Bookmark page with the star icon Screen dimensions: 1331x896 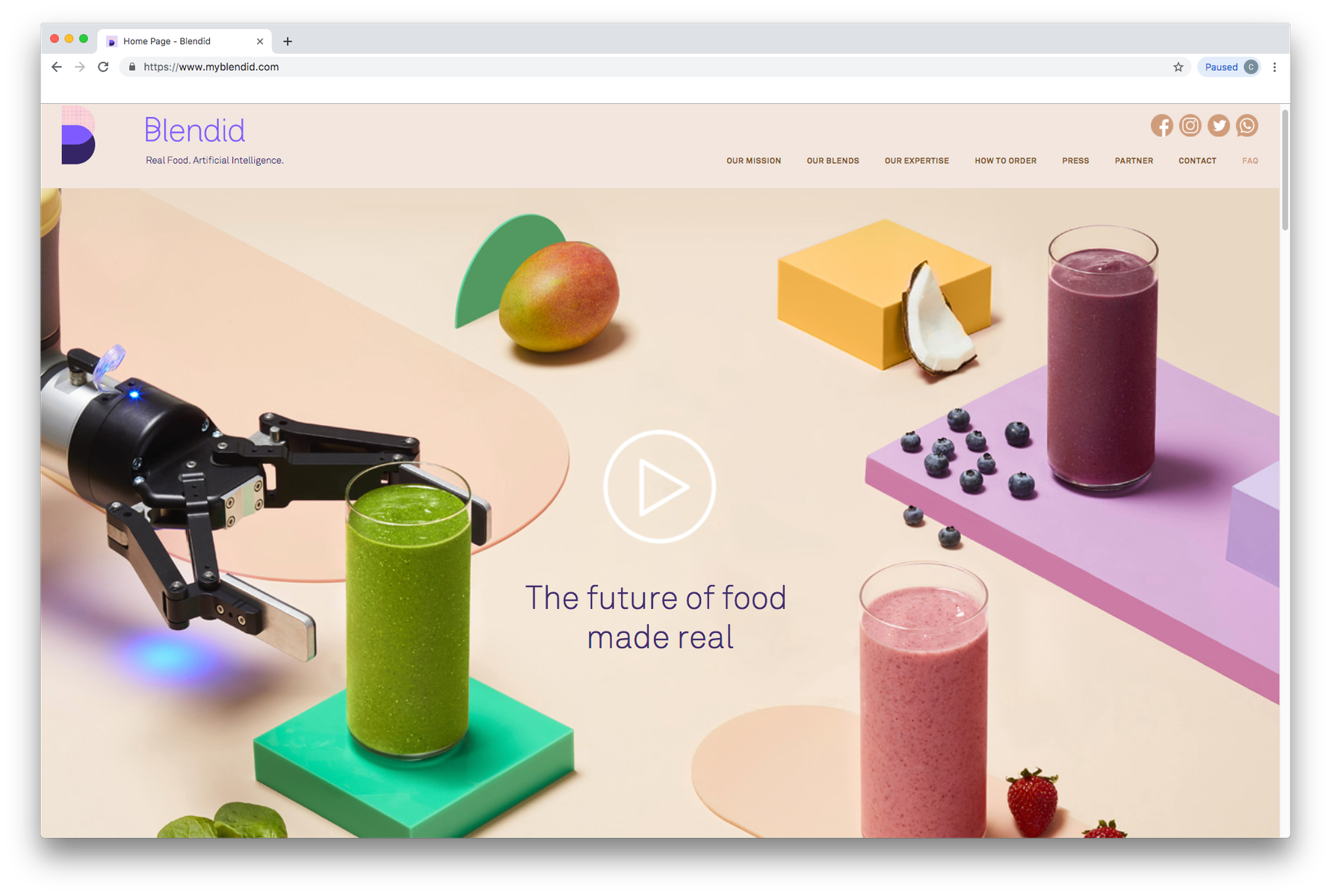(x=1179, y=67)
